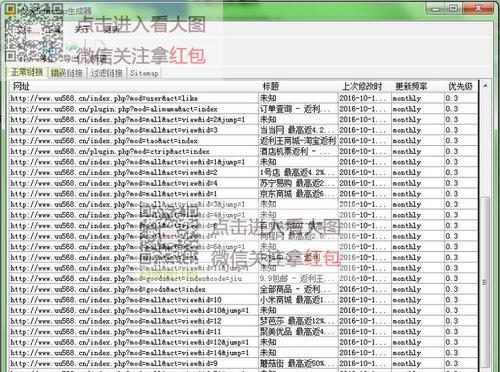Click the vertical scrollbar thumb of the list

tap(485, 283)
